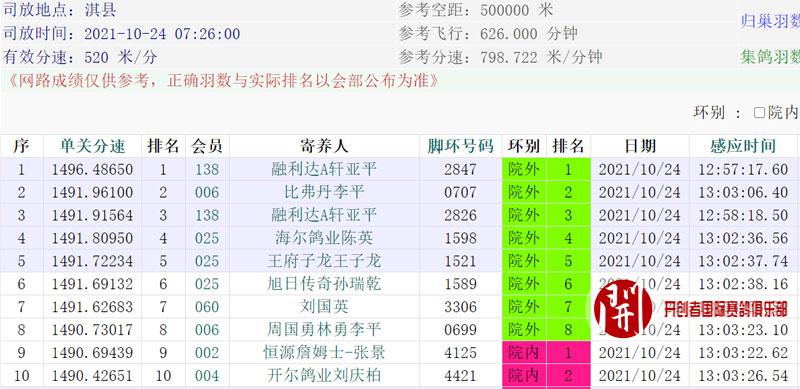Open the 归巢羽数 link
This screenshot has width=800, height=389.
[x=770, y=21]
